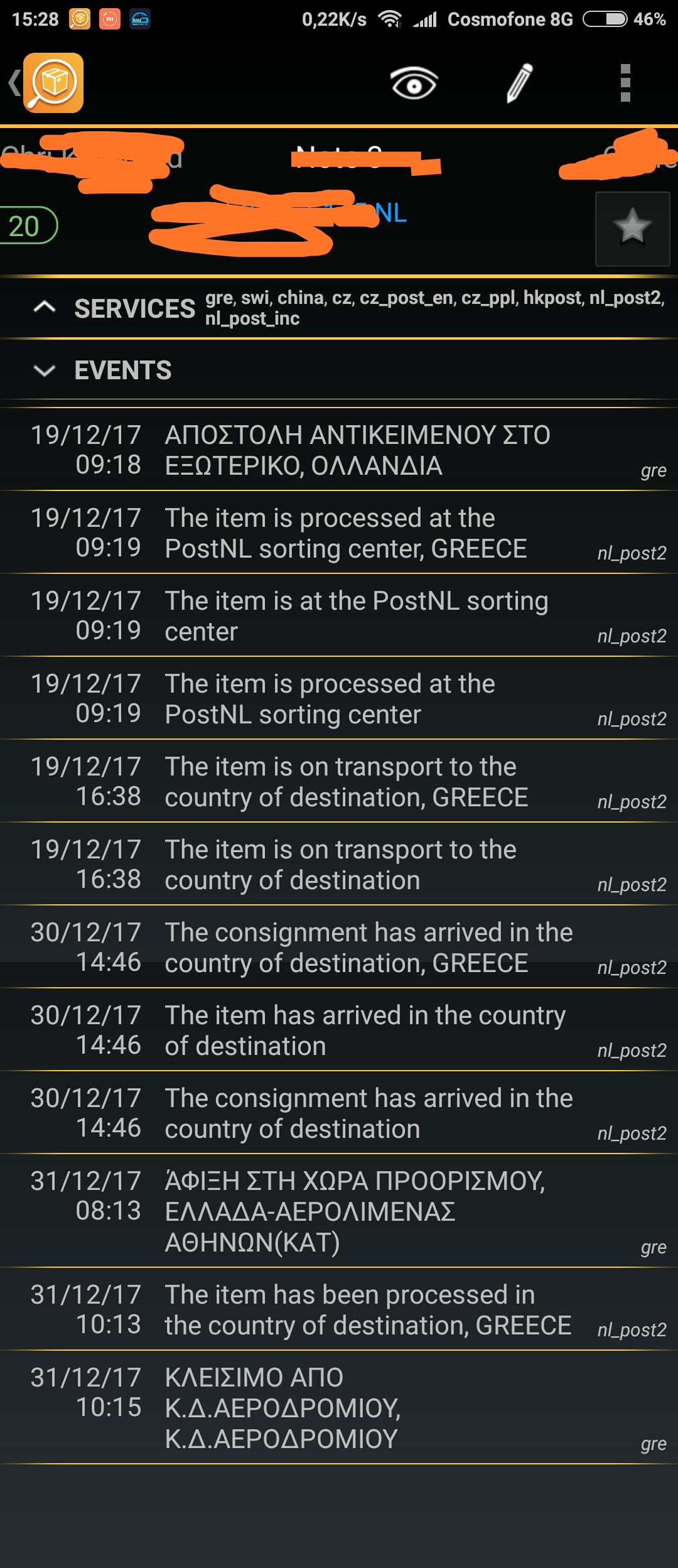The width and height of the screenshot is (678, 1568).
Task: Tap the battery indicator in status bar
Action: tap(605, 19)
